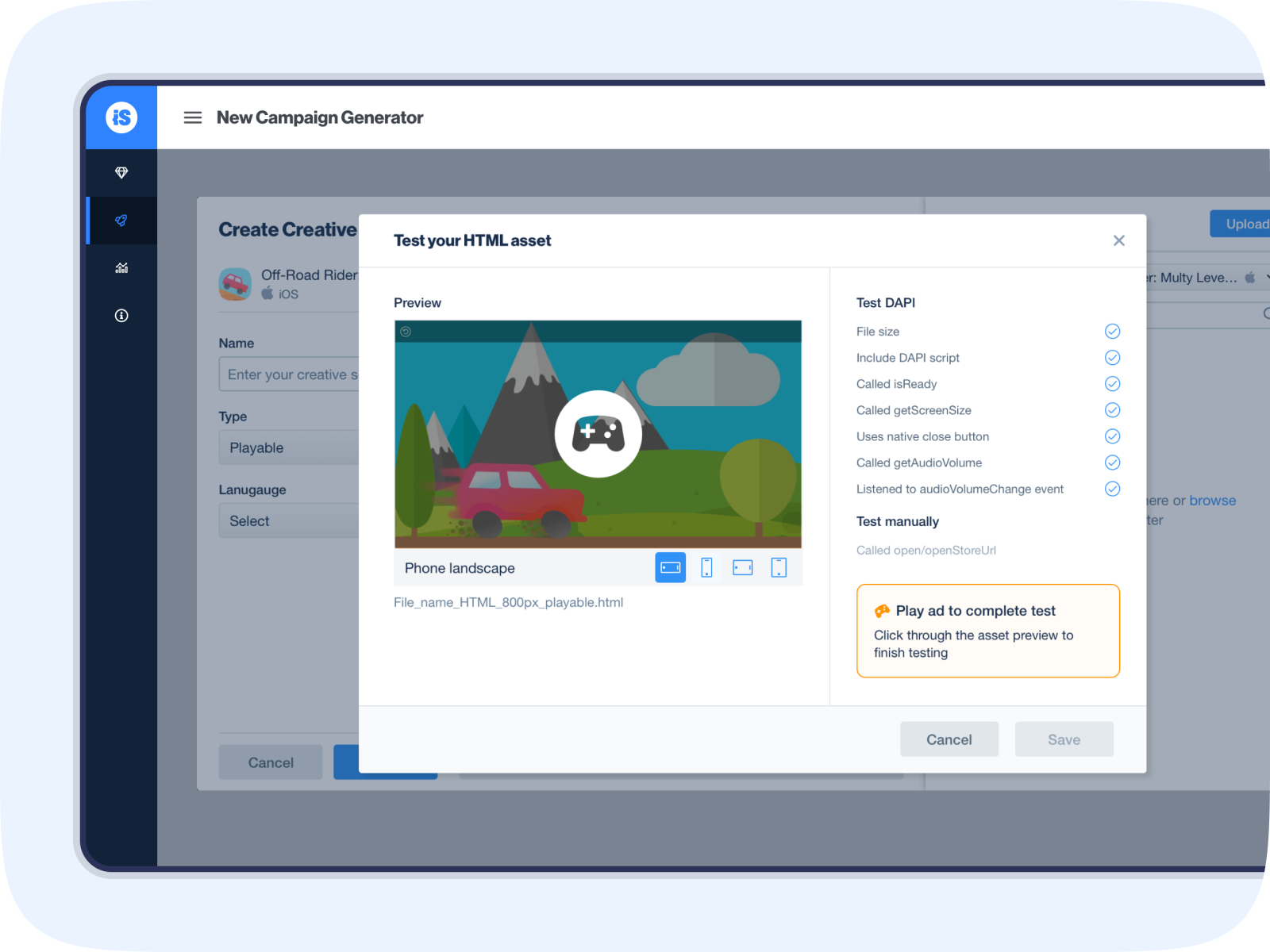Click the Called getAudioVolume label
The width and height of the screenshot is (1270, 952).
919,463
